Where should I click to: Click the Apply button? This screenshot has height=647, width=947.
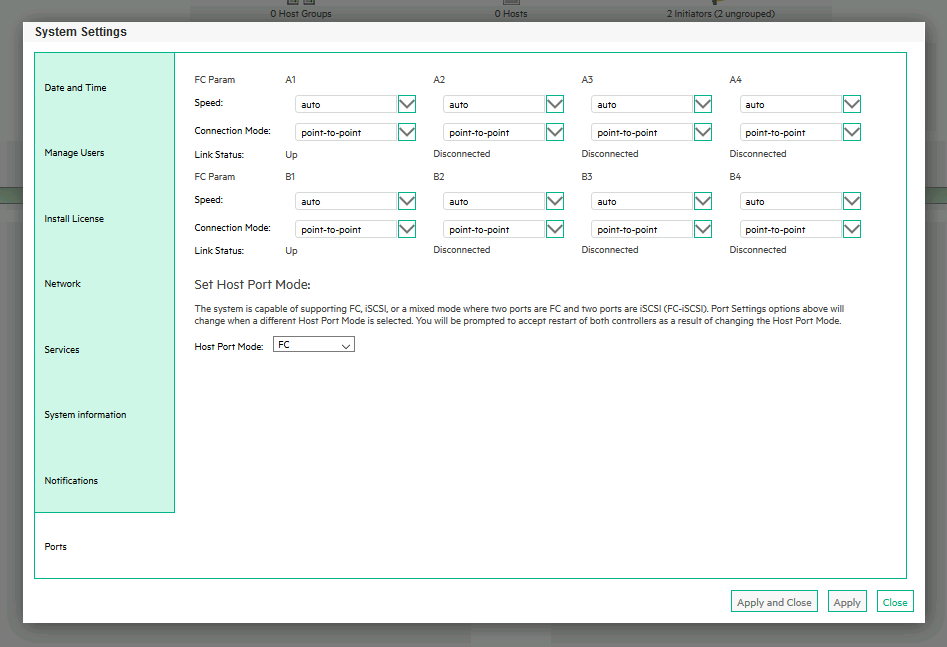847,602
